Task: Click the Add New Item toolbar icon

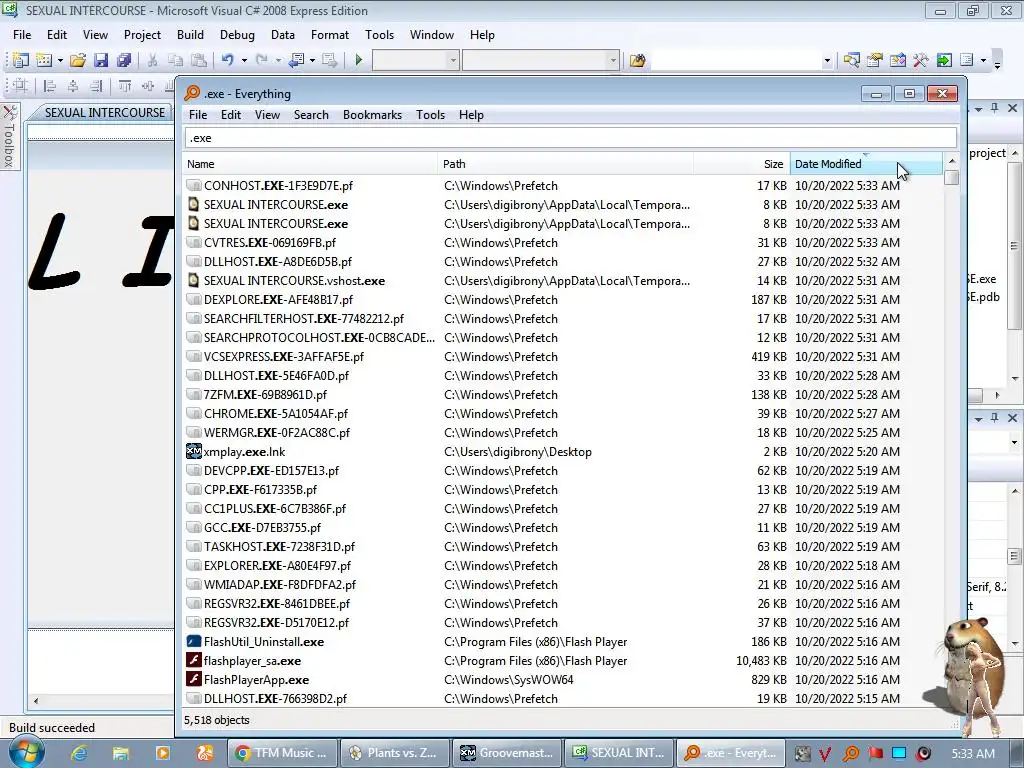Action: coord(44,60)
